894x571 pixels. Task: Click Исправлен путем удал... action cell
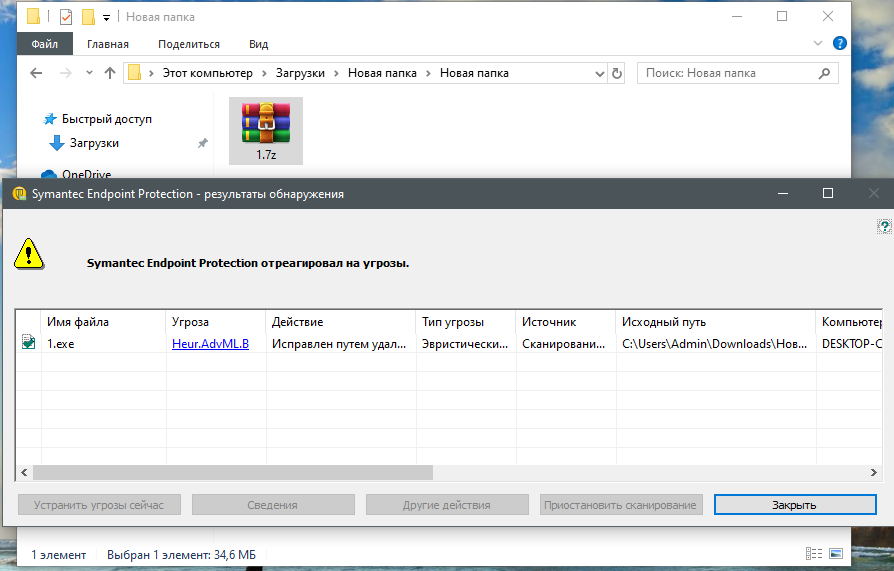click(339, 343)
